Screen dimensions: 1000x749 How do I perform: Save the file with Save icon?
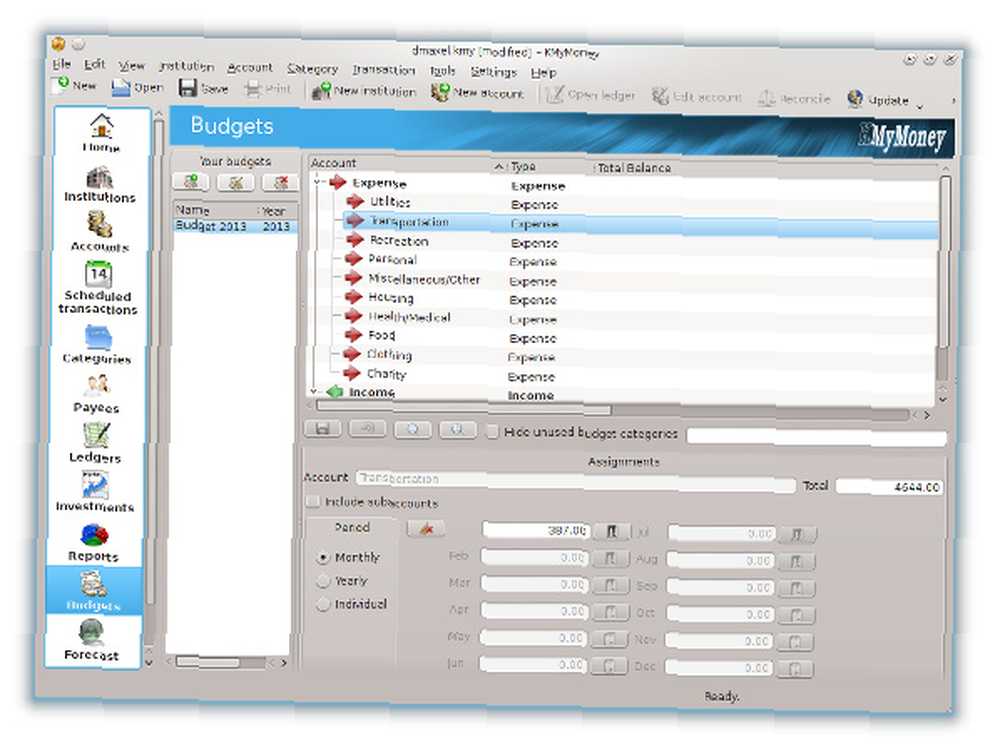[x=203, y=88]
